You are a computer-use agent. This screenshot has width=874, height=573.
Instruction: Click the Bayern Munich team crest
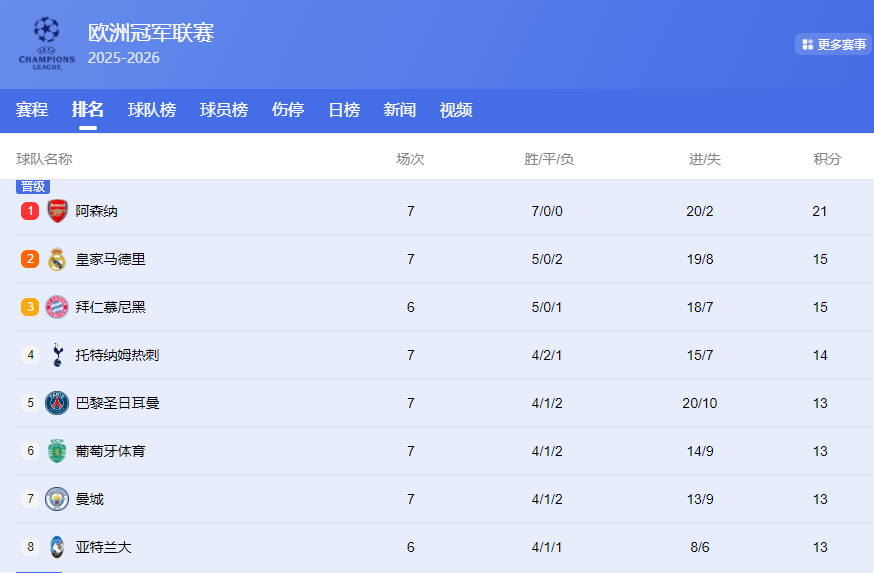click(x=57, y=307)
